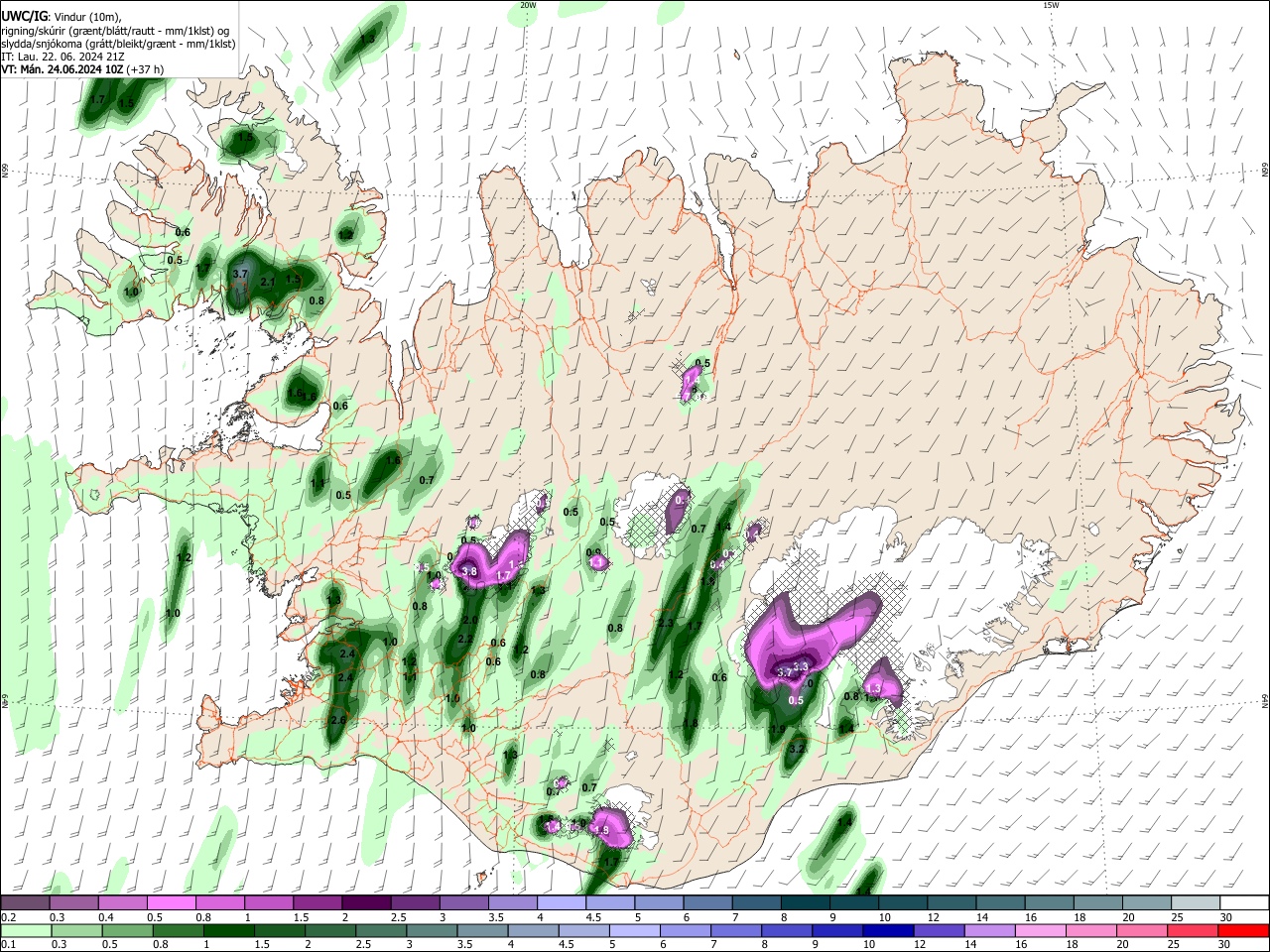Click the 0.1 label on the rain scale
The height and width of the screenshot is (952, 1270).
(8, 945)
